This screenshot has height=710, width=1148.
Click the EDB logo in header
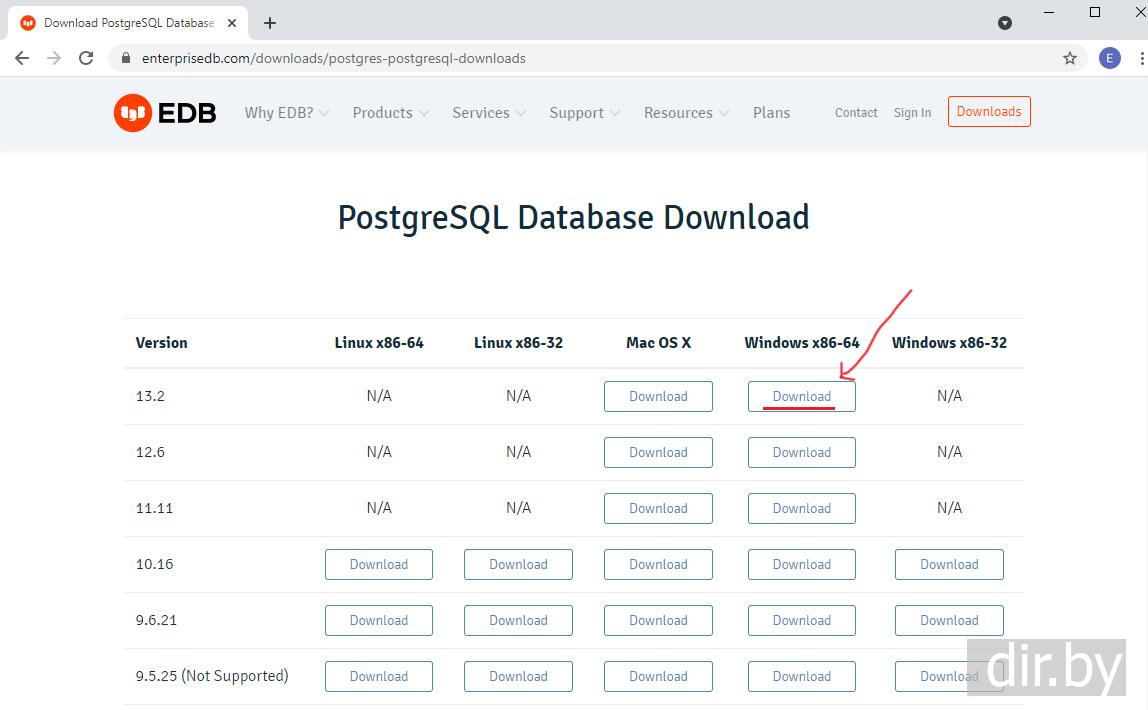[165, 113]
